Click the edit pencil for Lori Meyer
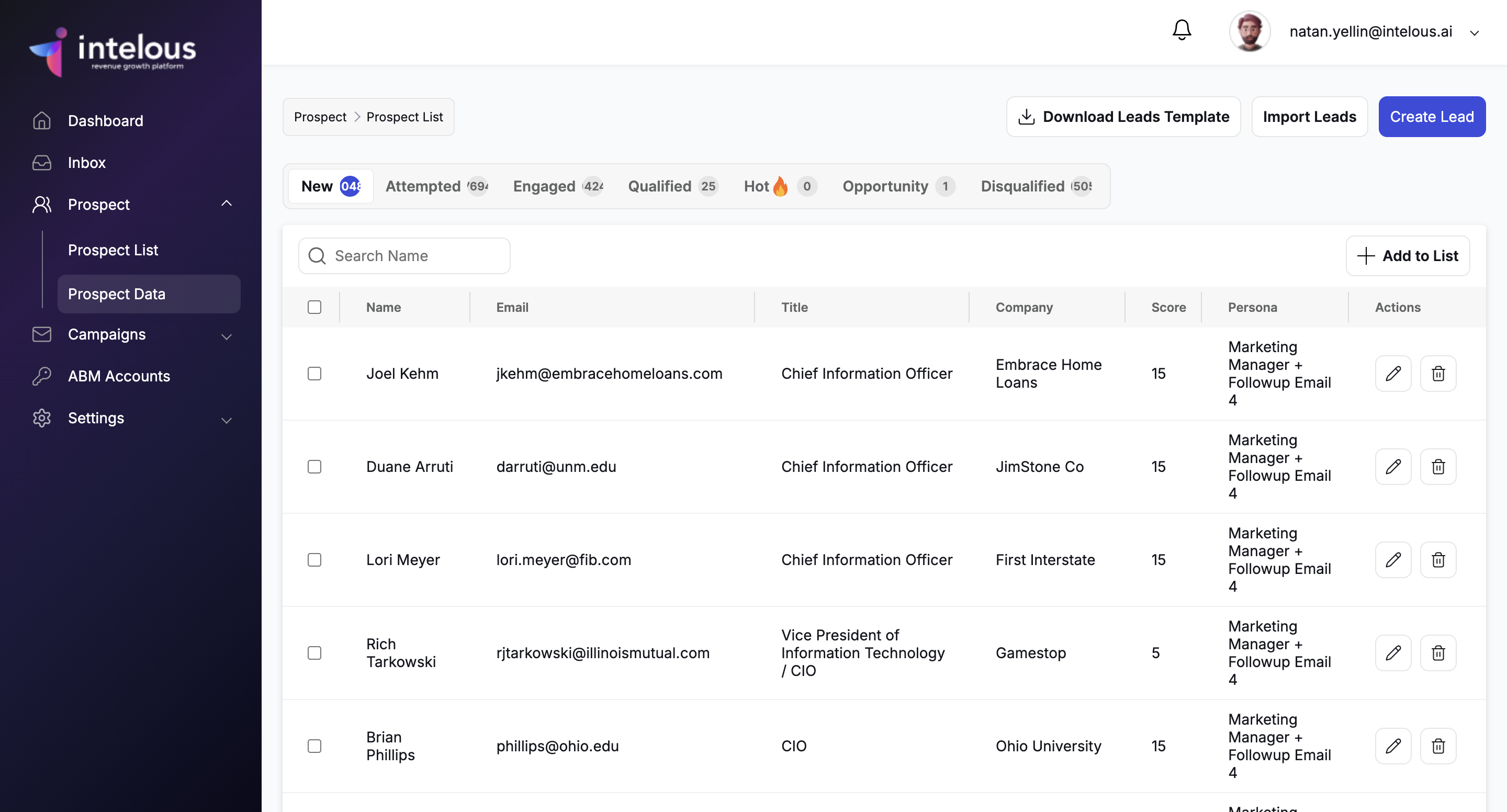Viewport: 1507px width, 812px height. tap(1393, 559)
